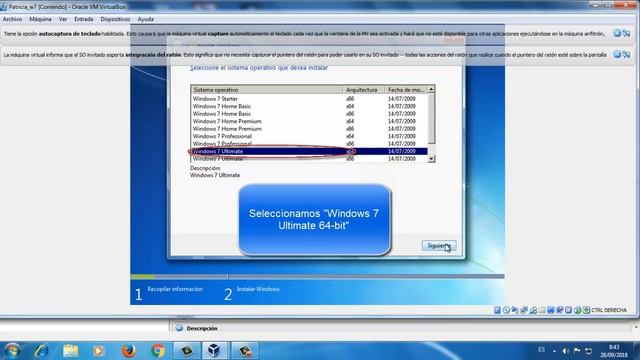The width and height of the screenshot is (640, 360).
Task: Sort by Arquitectura column header
Action: (363, 90)
